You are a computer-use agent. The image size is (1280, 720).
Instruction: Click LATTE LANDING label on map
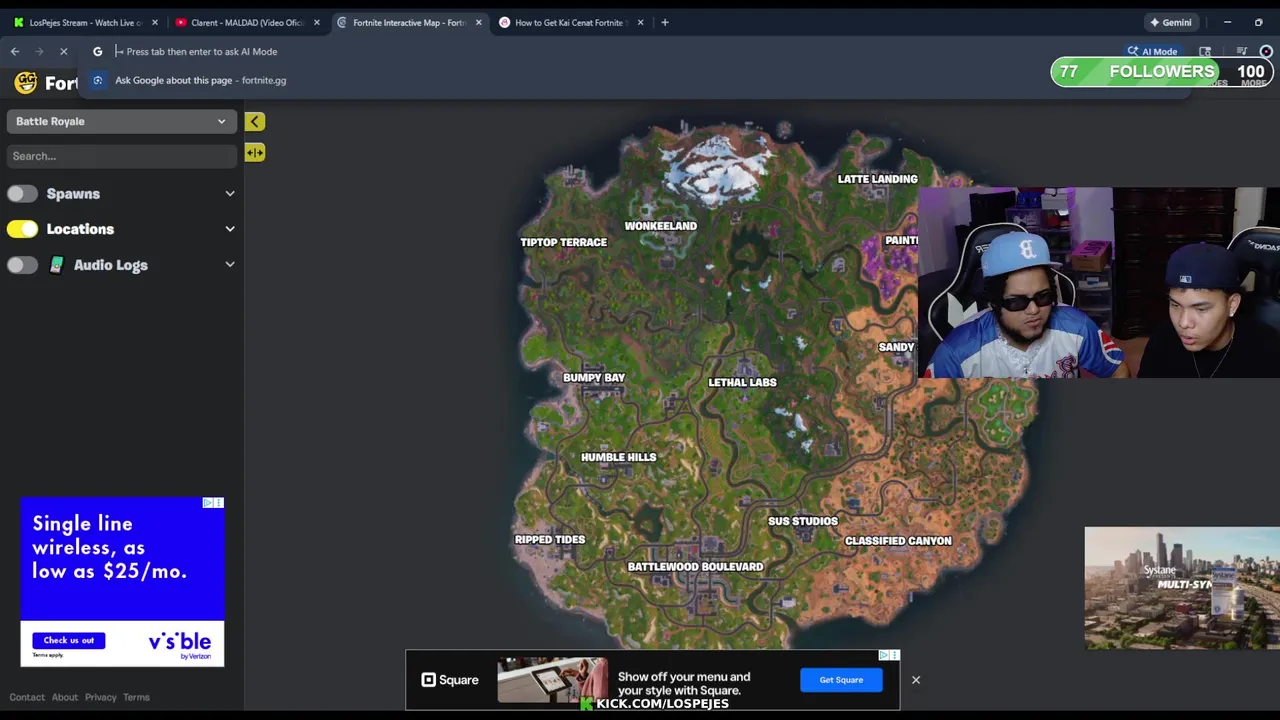pyautogui.click(x=877, y=179)
